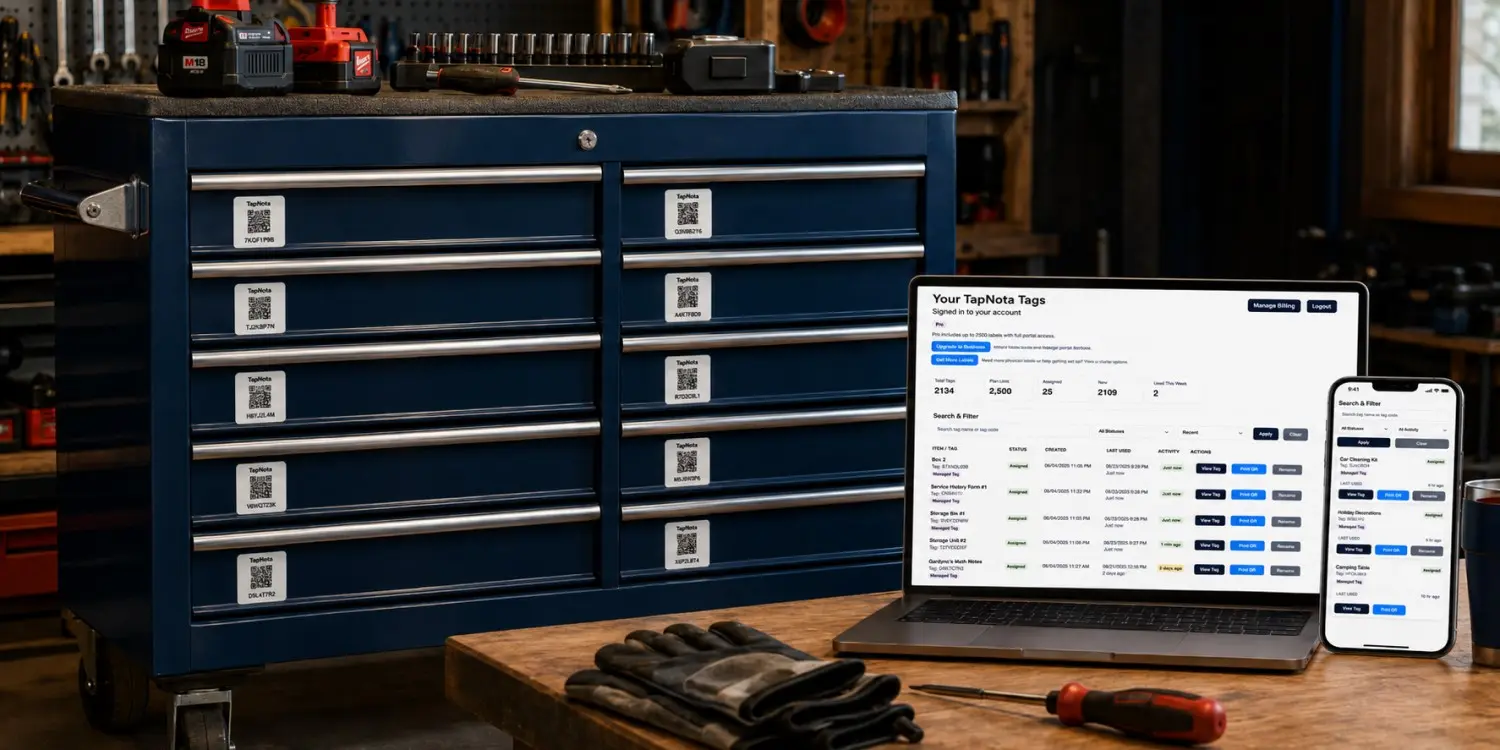Click the Upgrade to Business button
The height and width of the screenshot is (750, 1500).
(x=961, y=347)
